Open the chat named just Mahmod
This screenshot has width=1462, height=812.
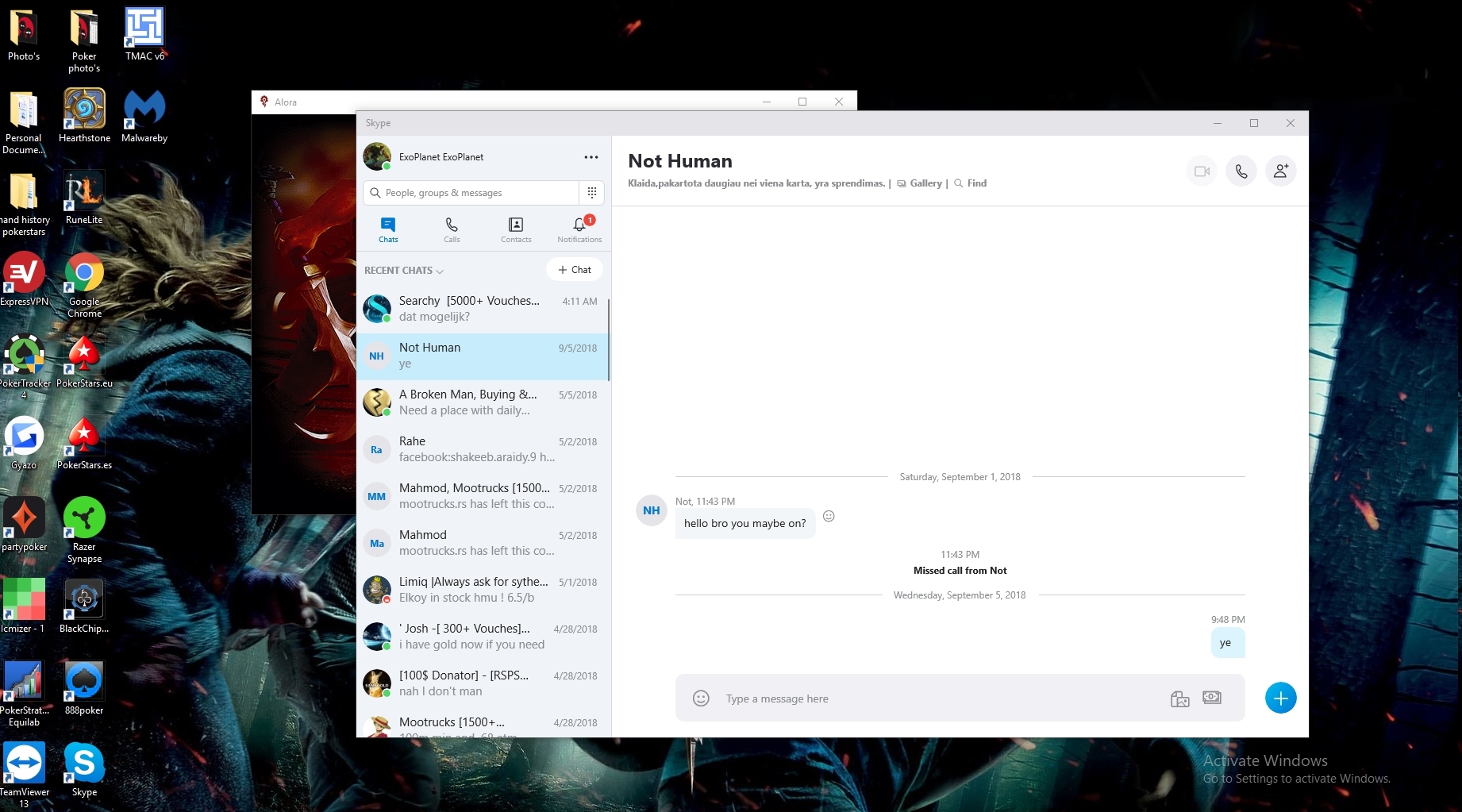click(x=483, y=543)
